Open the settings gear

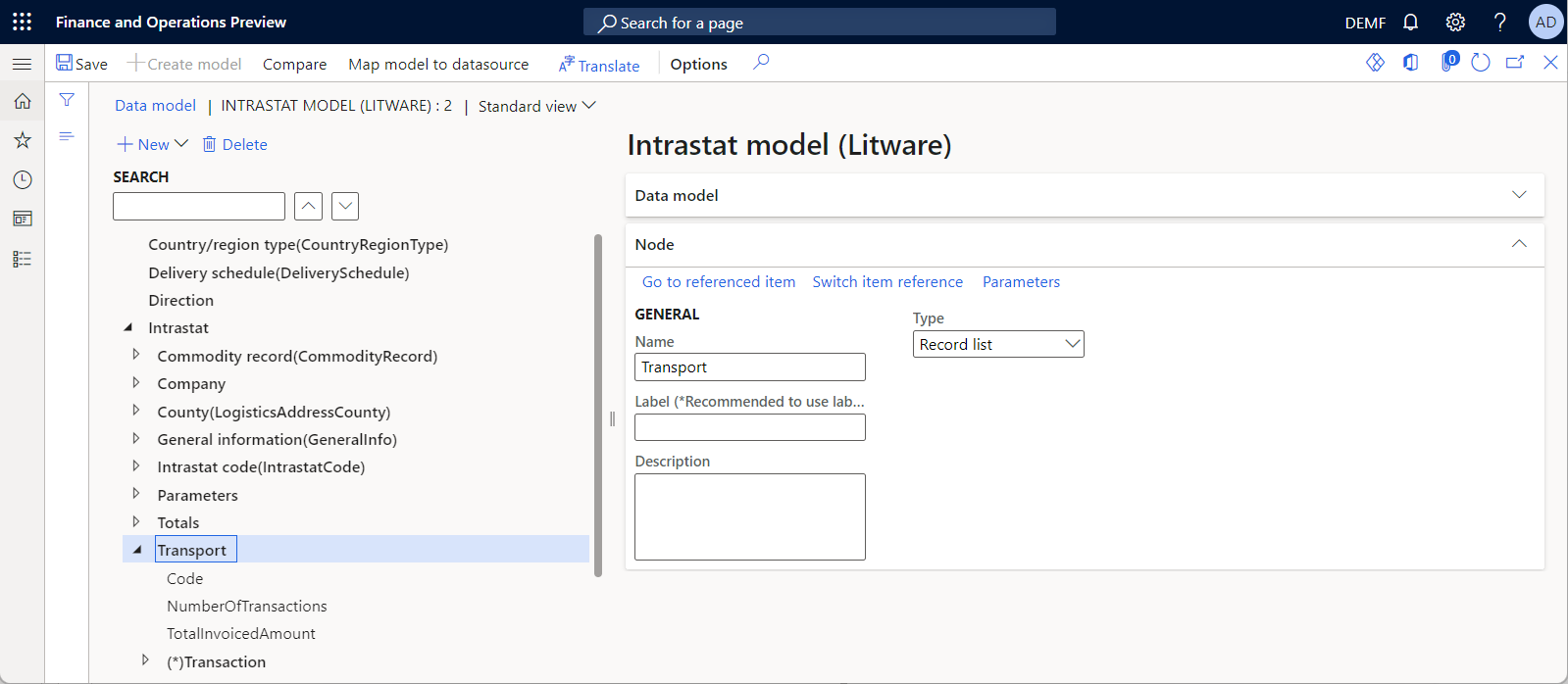click(x=1455, y=22)
